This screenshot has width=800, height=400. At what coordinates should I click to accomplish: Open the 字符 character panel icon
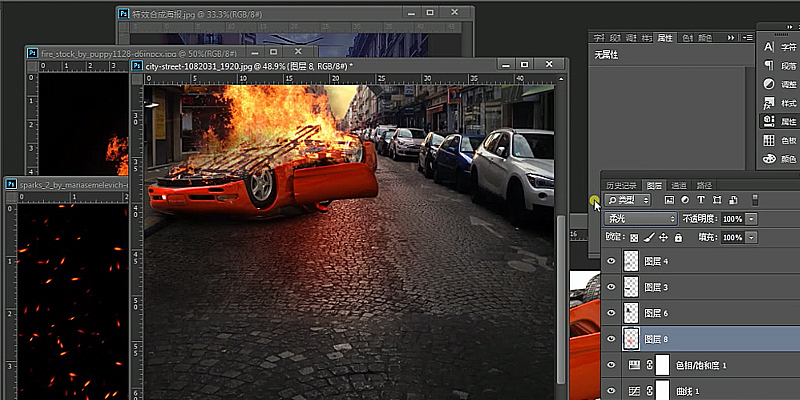[768, 47]
